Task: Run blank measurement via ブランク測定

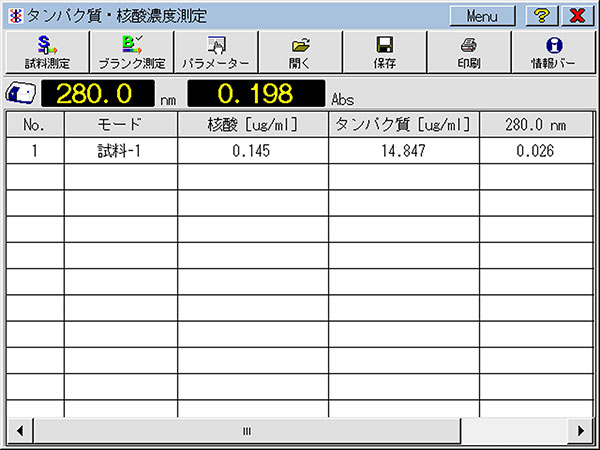Action: (x=132, y=52)
